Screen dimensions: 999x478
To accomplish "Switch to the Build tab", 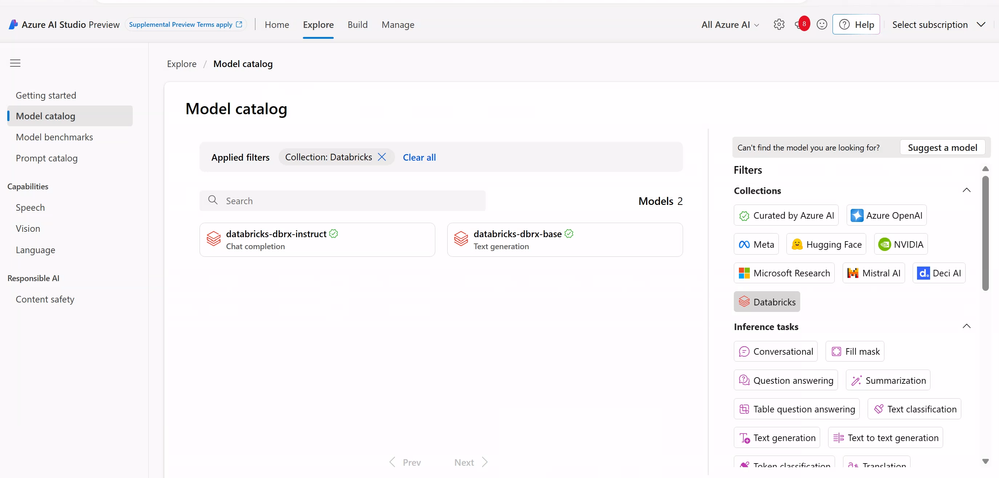I will (x=357, y=25).
